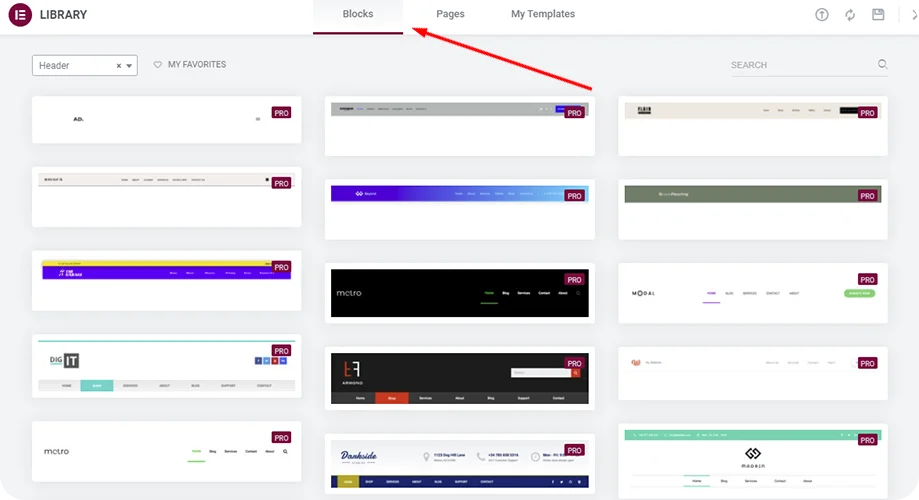The image size is (919, 500).
Task: Open the My Templates tab
Action: (x=542, y=15)
